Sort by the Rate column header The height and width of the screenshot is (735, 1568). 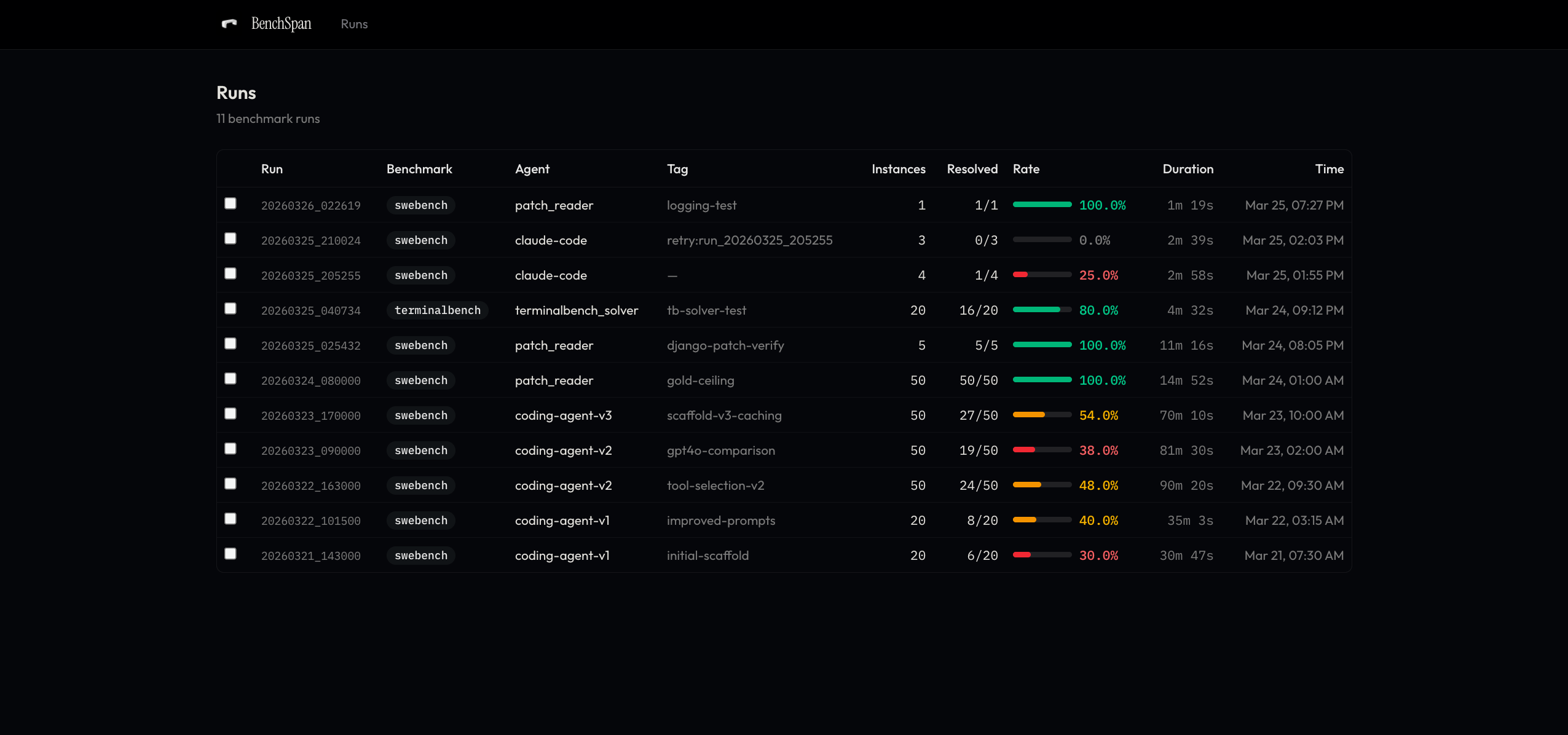[x=1026, y=169]
